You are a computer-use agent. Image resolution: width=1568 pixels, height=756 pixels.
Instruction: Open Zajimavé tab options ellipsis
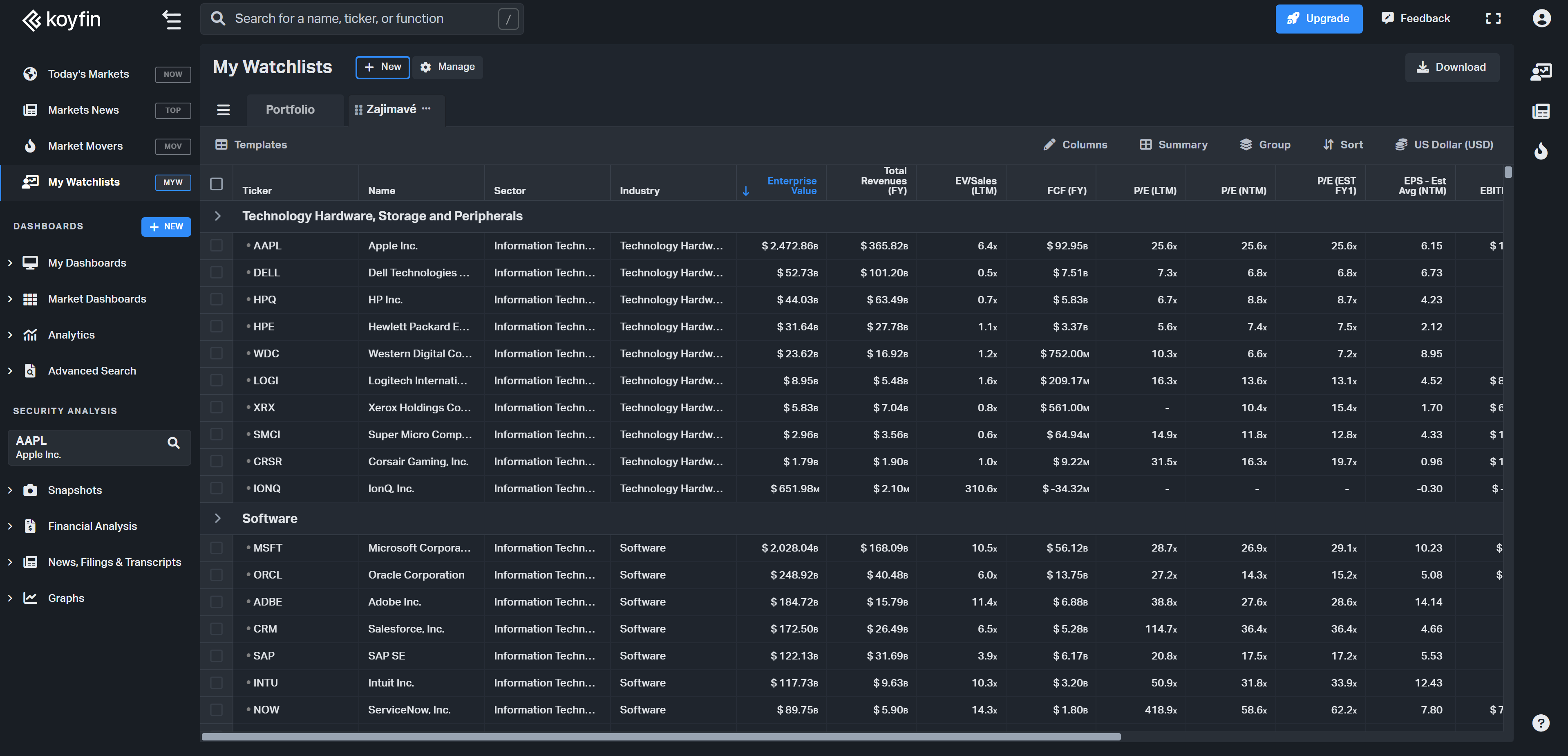tap(426, 108)
